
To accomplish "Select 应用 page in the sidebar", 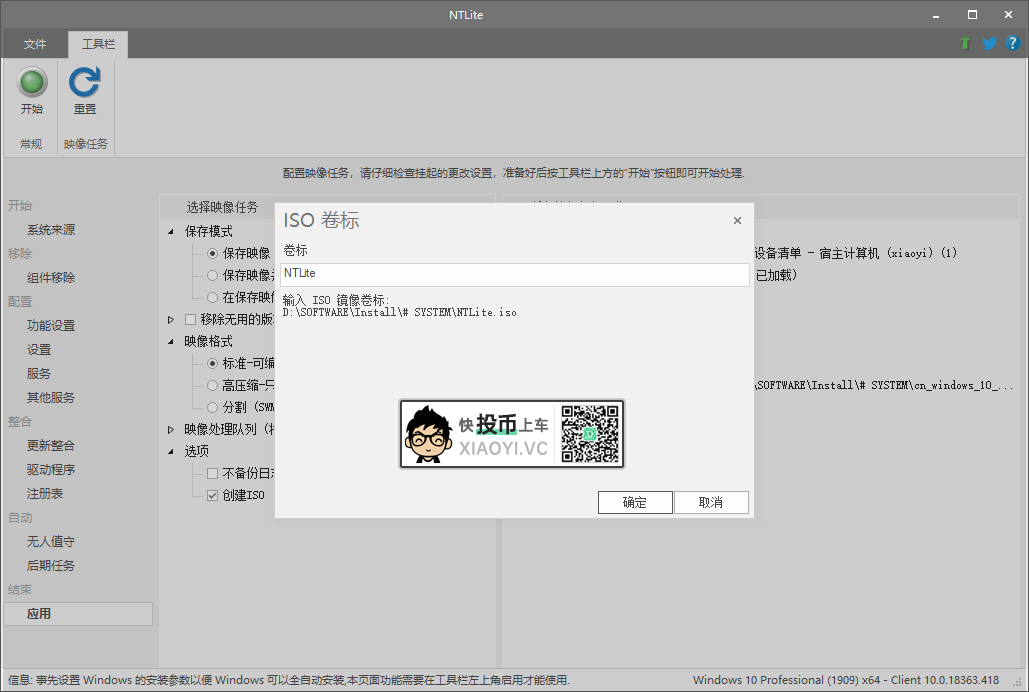I will point(78,614).
